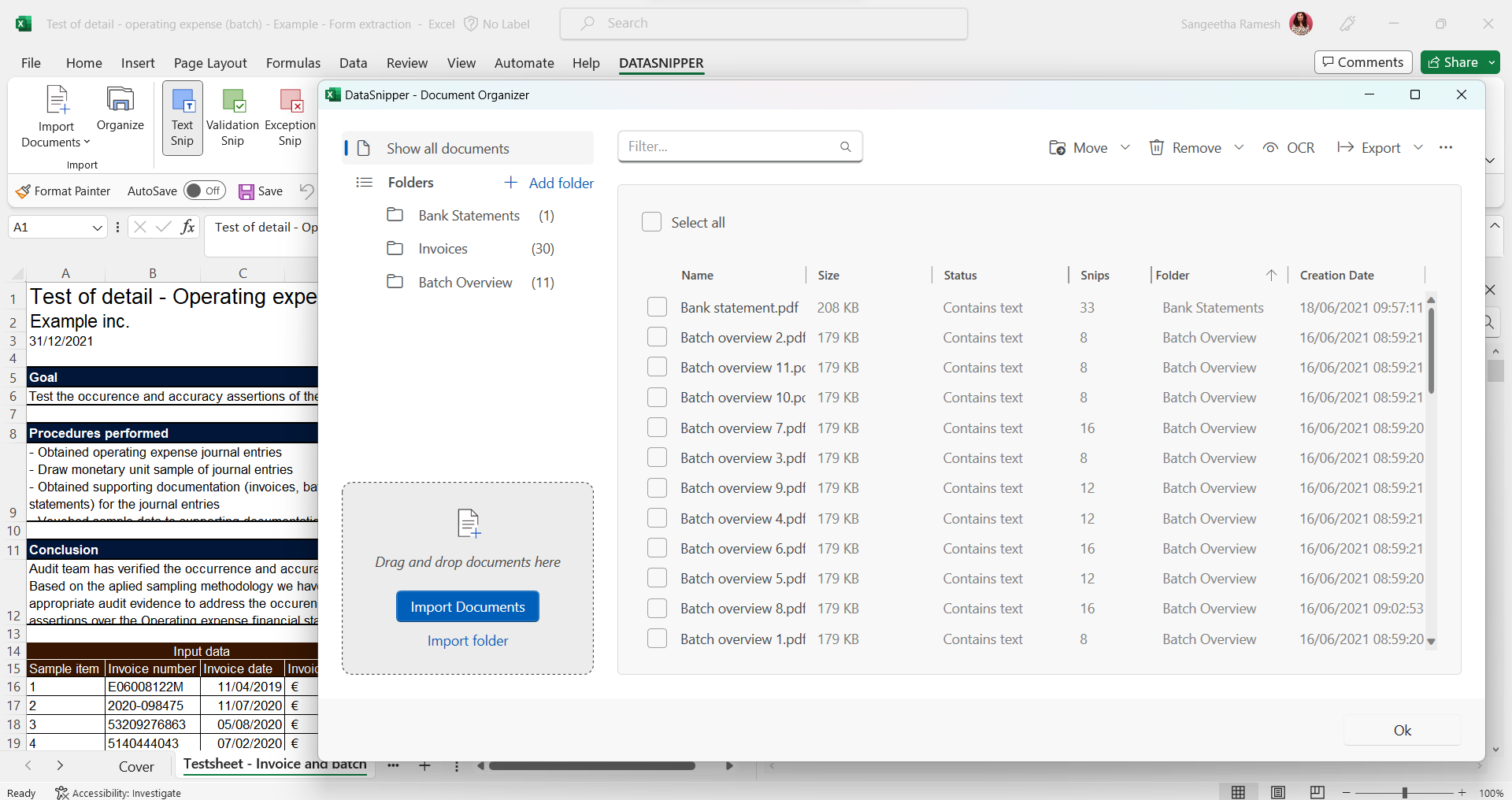The image size is (1512, 800).
Task: Switch to the DATASNIPPER ribbon tab
Action: click(x=661, y=63)
